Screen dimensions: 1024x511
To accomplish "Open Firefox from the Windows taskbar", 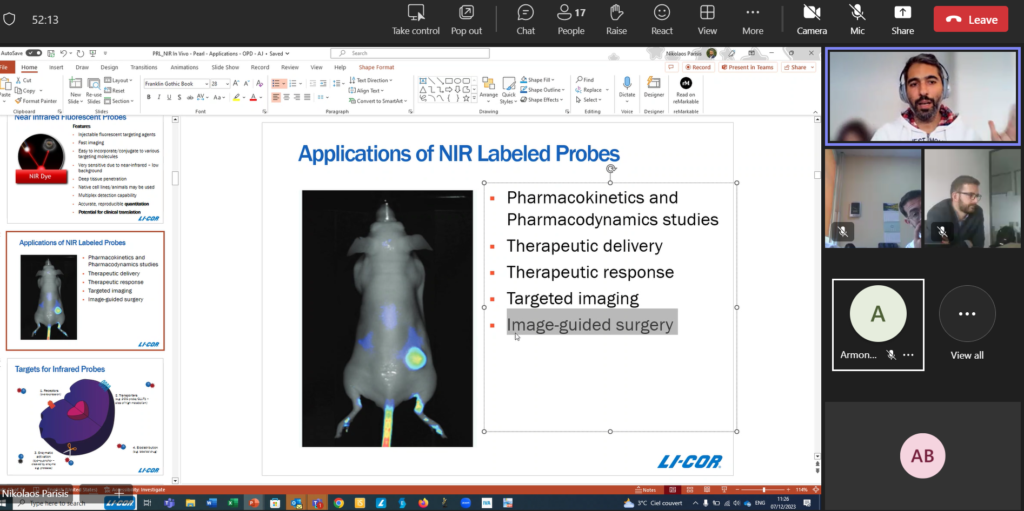I will [x=423, y=503].
